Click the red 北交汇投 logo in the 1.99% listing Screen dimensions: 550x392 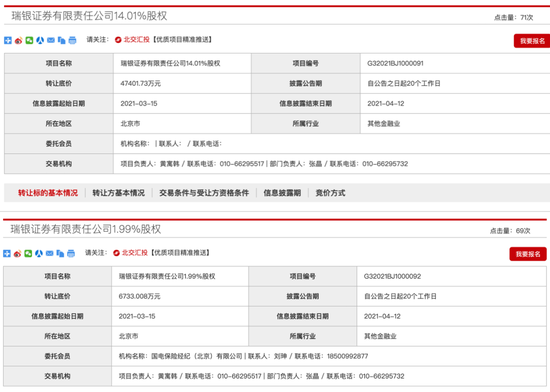[116, 253]
